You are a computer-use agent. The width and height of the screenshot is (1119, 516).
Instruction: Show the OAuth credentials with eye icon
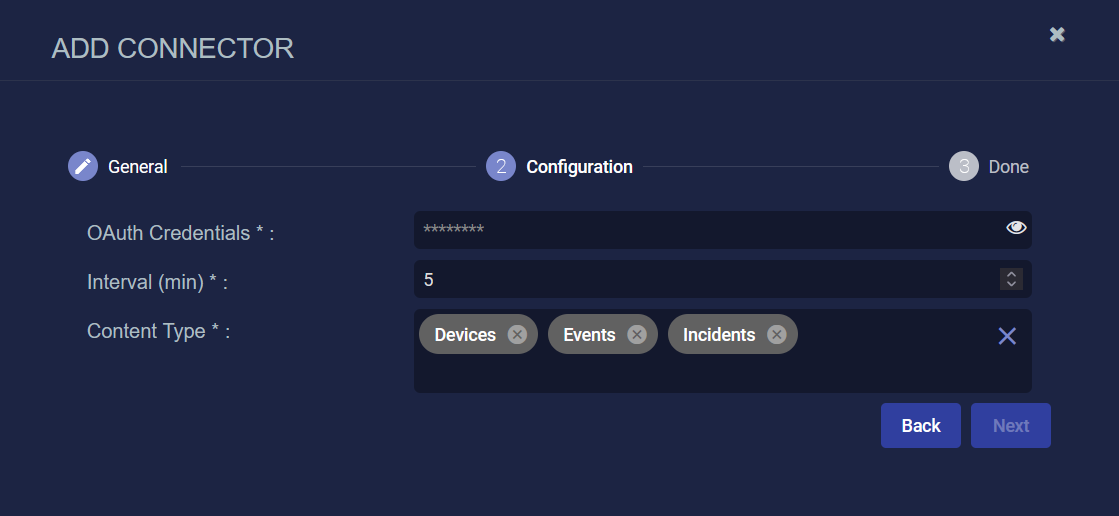(1016, 228)
